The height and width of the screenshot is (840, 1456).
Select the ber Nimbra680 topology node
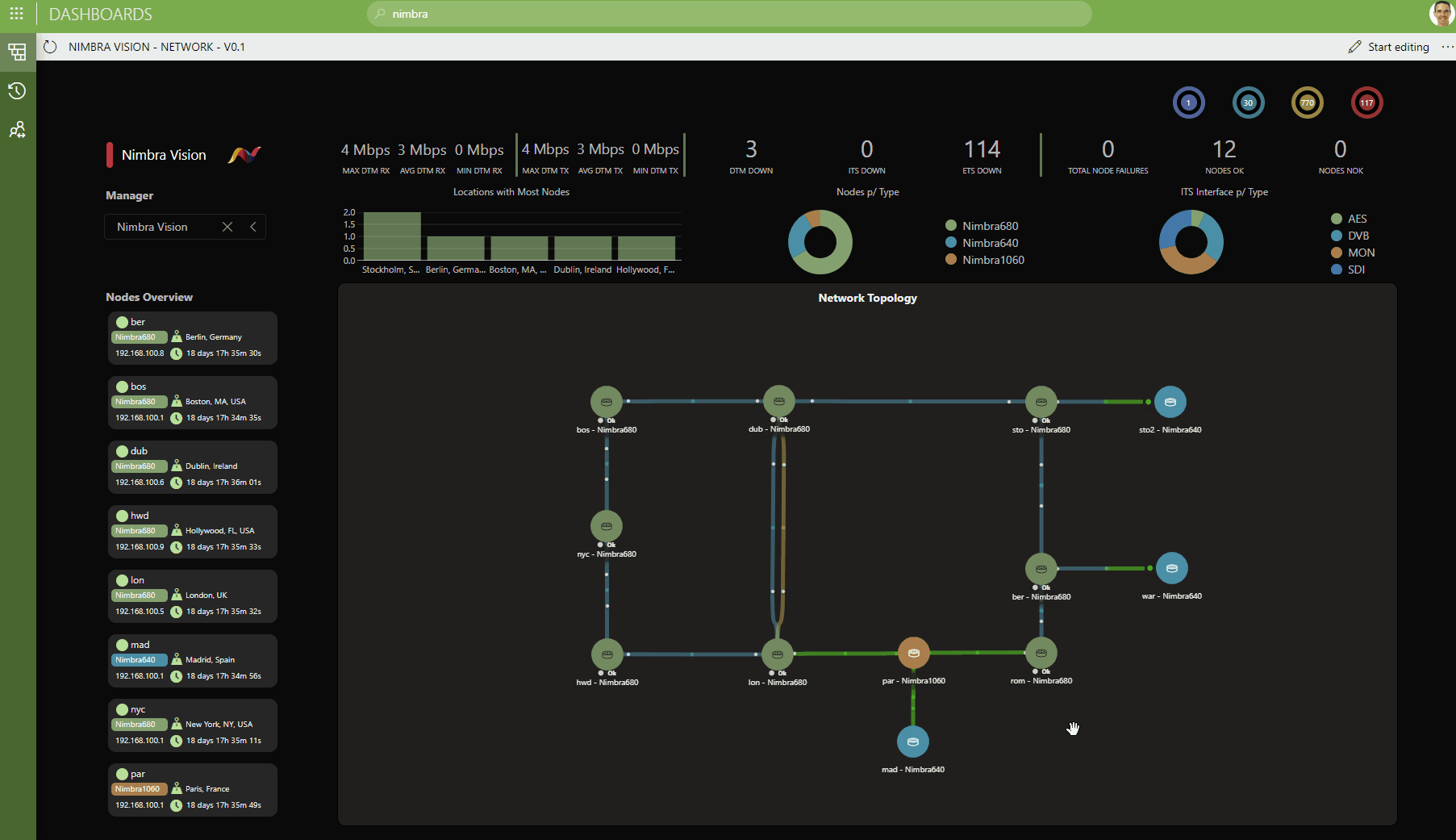click(1041, 569)
